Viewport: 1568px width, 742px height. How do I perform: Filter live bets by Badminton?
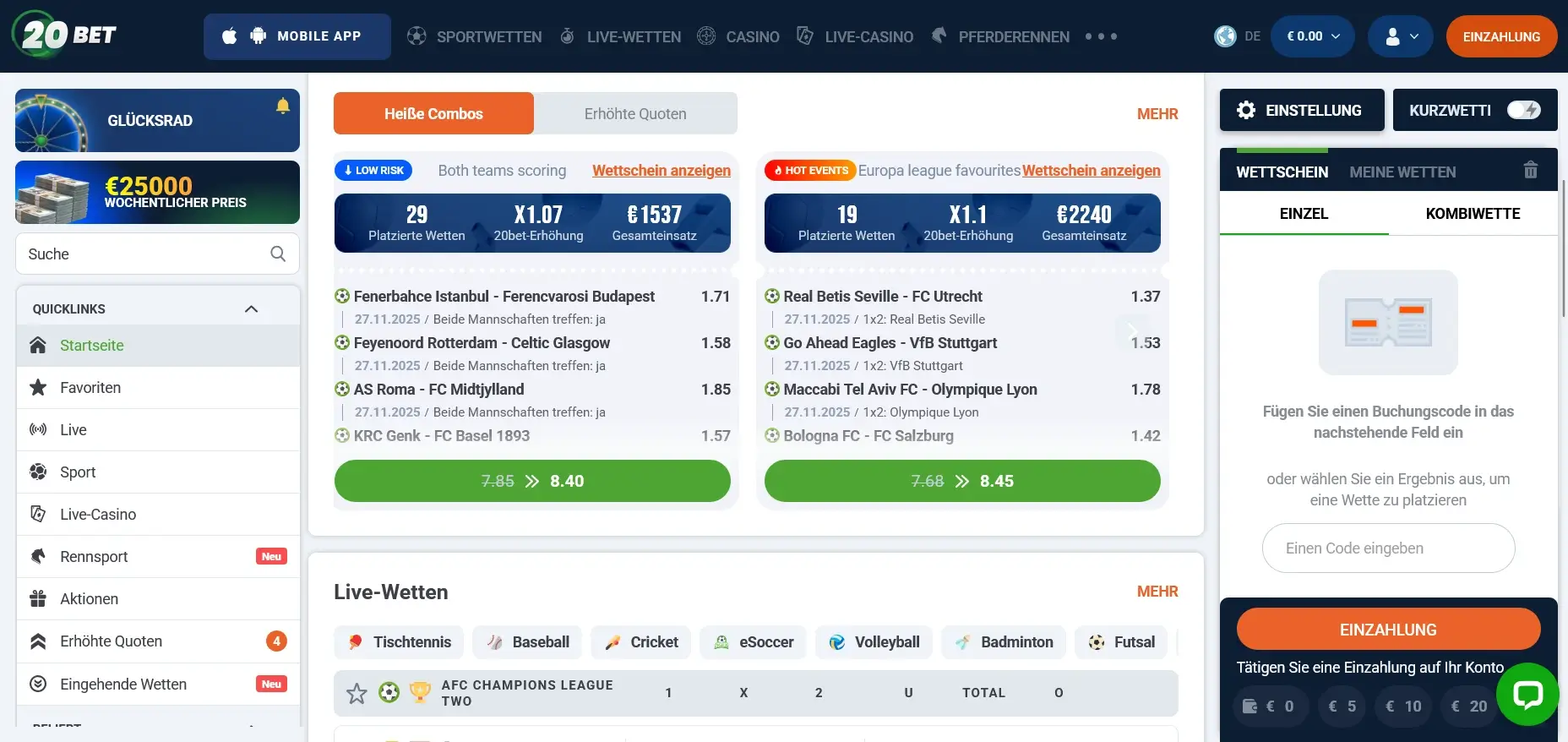point(1004,642)
